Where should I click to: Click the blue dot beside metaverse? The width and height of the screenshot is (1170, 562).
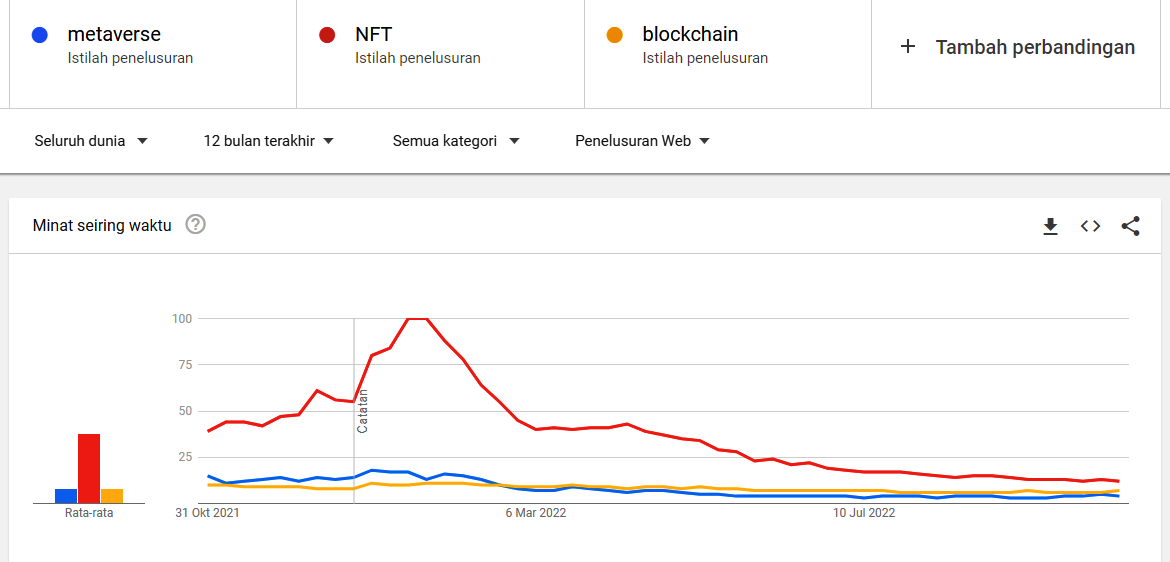[40, 35]
